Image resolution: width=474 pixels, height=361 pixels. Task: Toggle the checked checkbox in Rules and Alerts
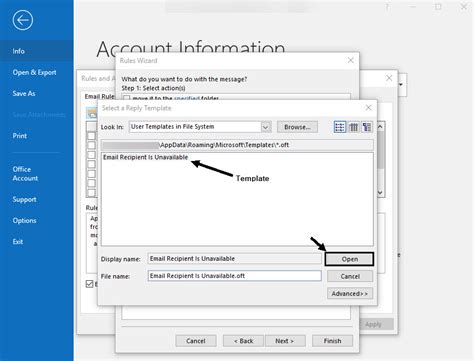tap(89, 284)
